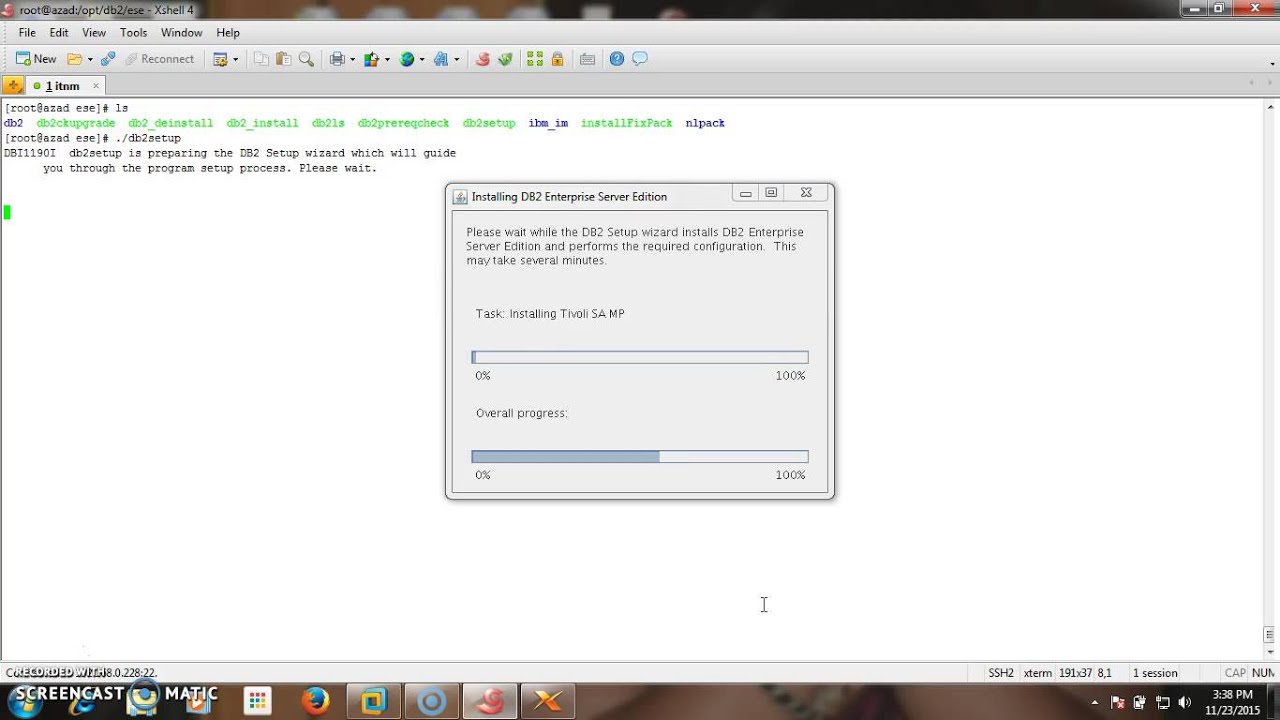
Task: Click the Reconnect button
Action: tap(159, 59)
